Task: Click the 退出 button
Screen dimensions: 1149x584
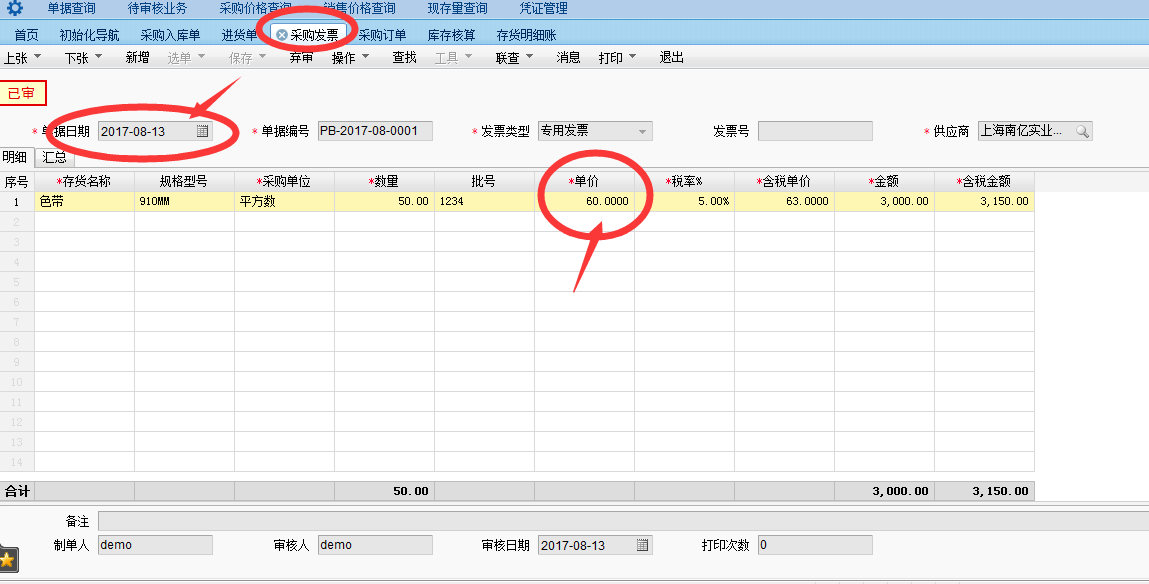Action: (671, 58)
